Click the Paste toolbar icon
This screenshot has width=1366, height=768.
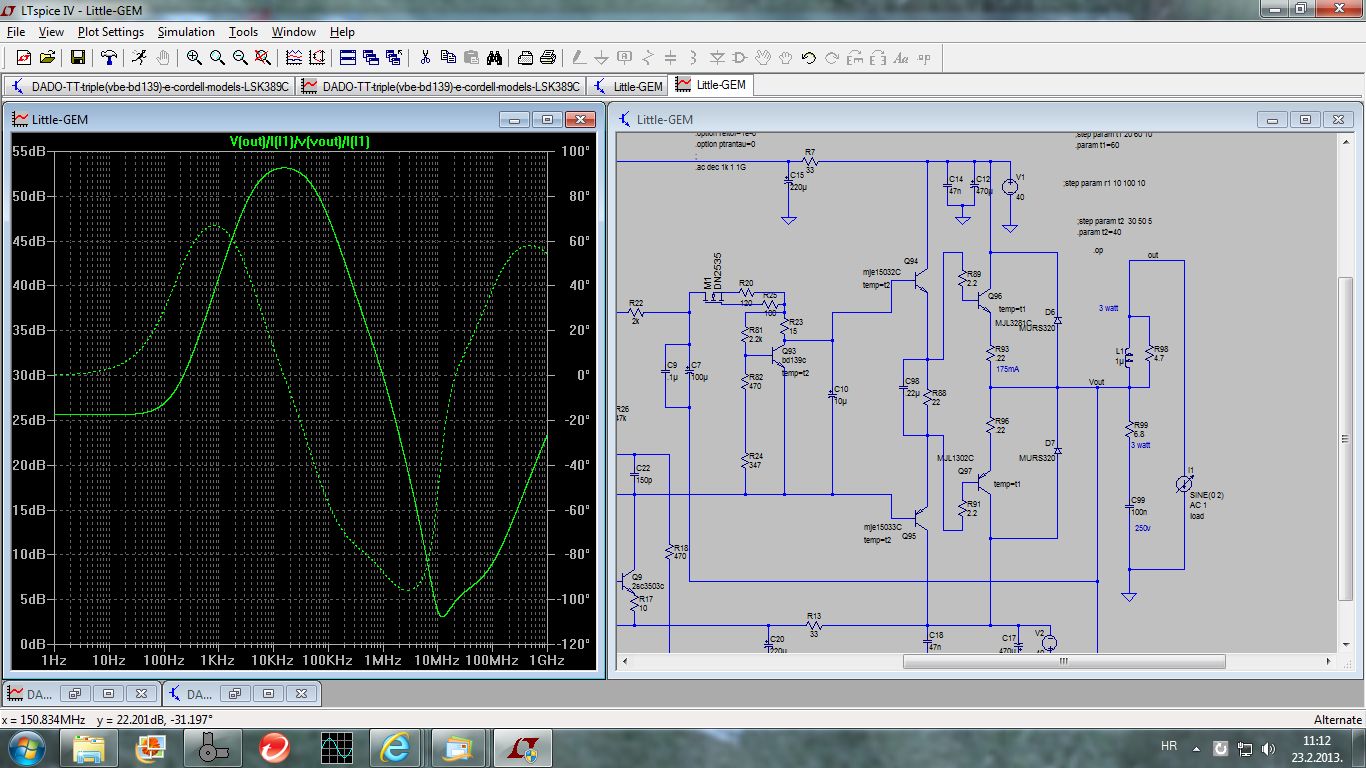pos(471,58)
